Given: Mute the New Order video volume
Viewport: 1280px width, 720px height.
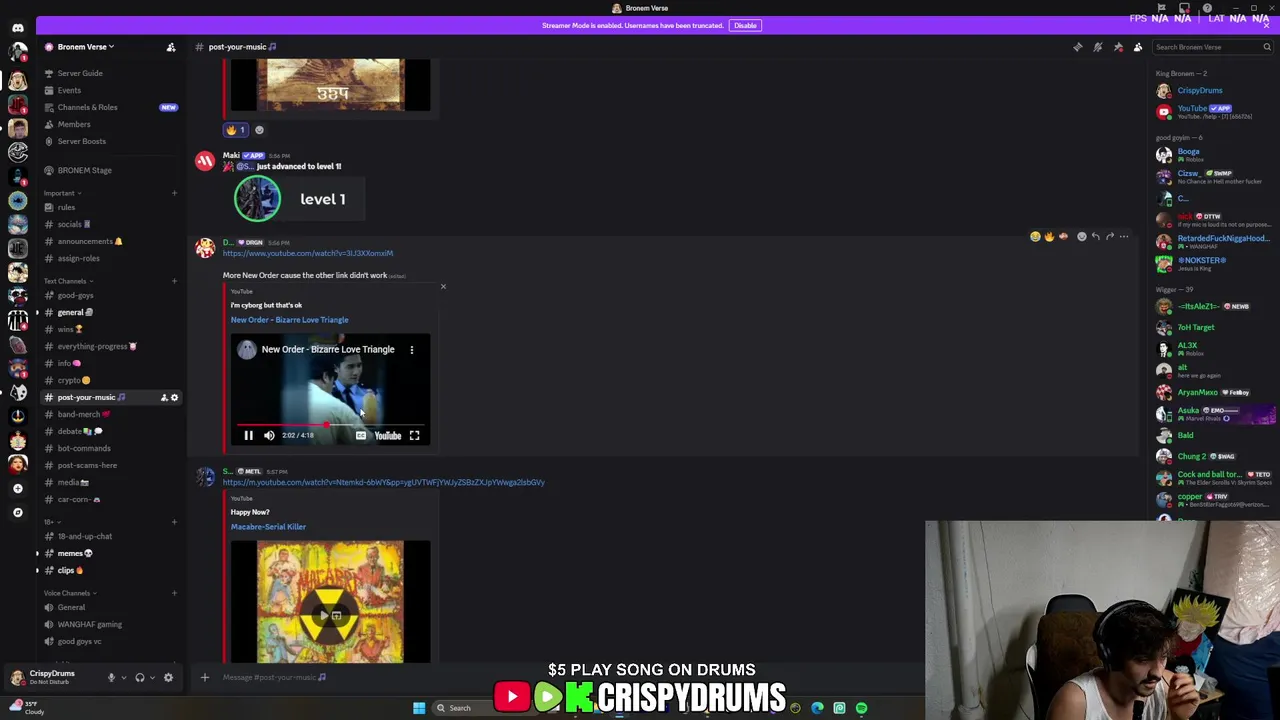Looking at the screenshot, I should click(269, 436).
